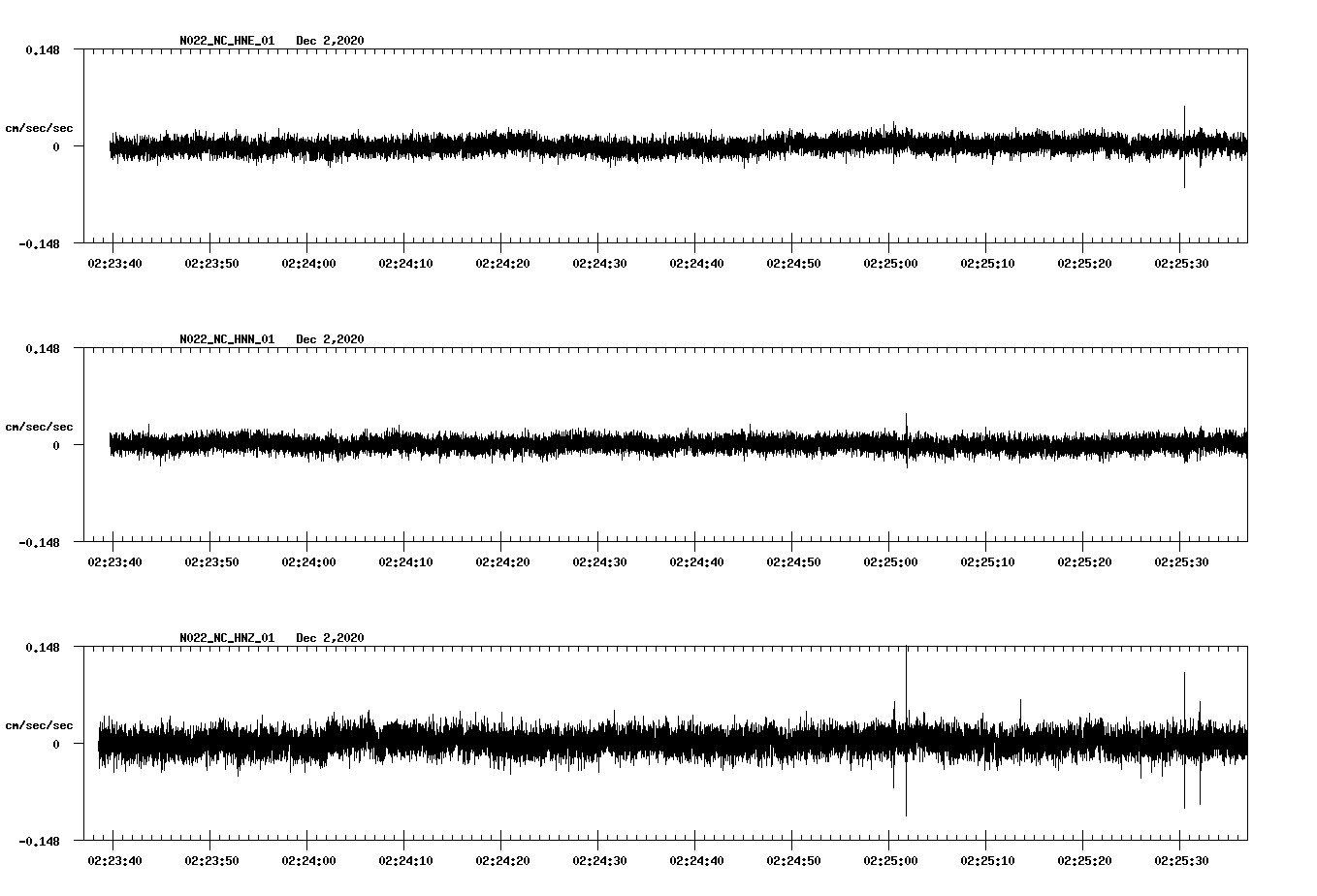Click the cm/sec/sec unit label on middle trace
This screenshot has width=1317, height=896.
[x=40, y=426]
